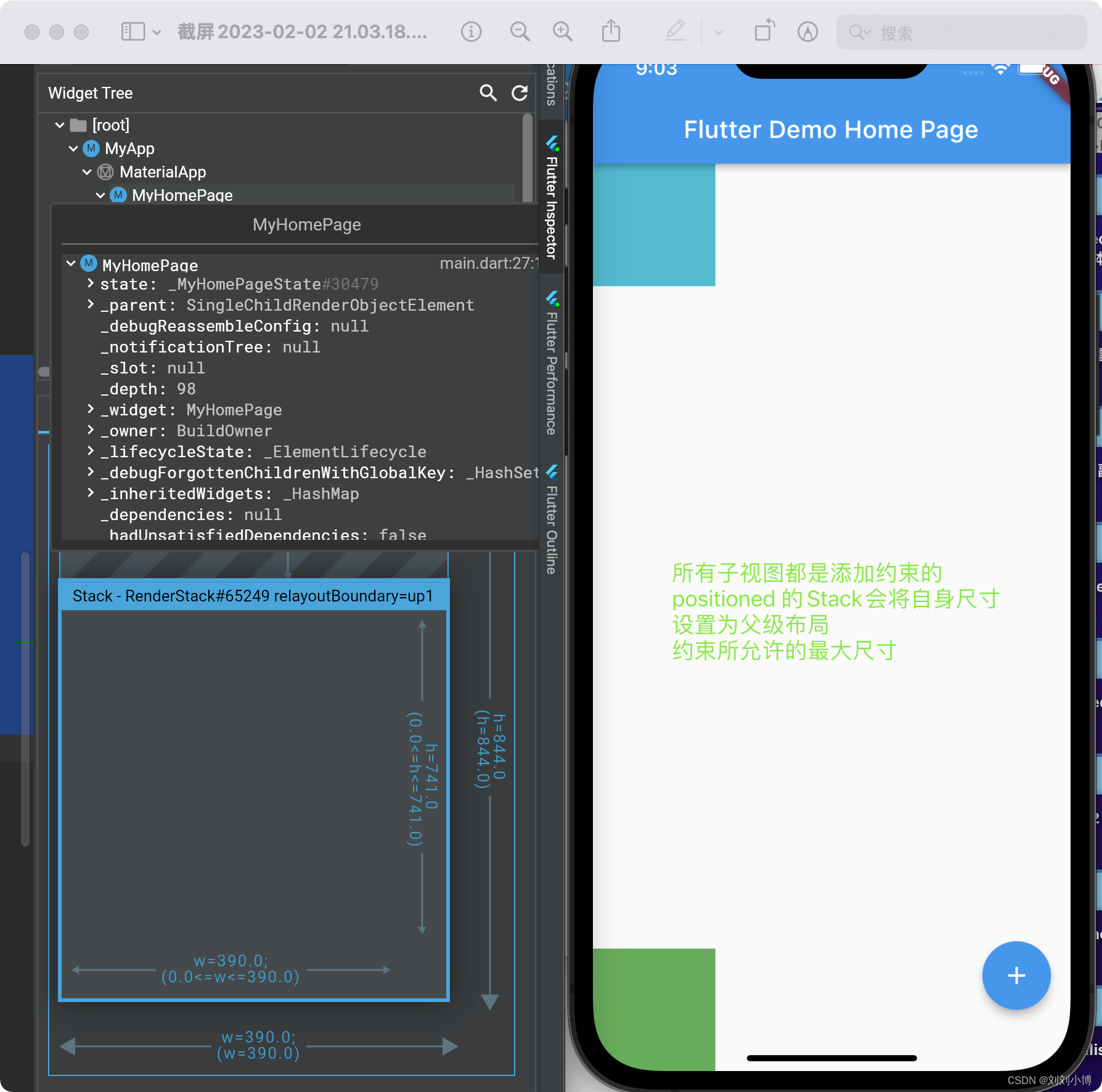
Task: Select the [root] folder node
Action: (x=111, y=125)
